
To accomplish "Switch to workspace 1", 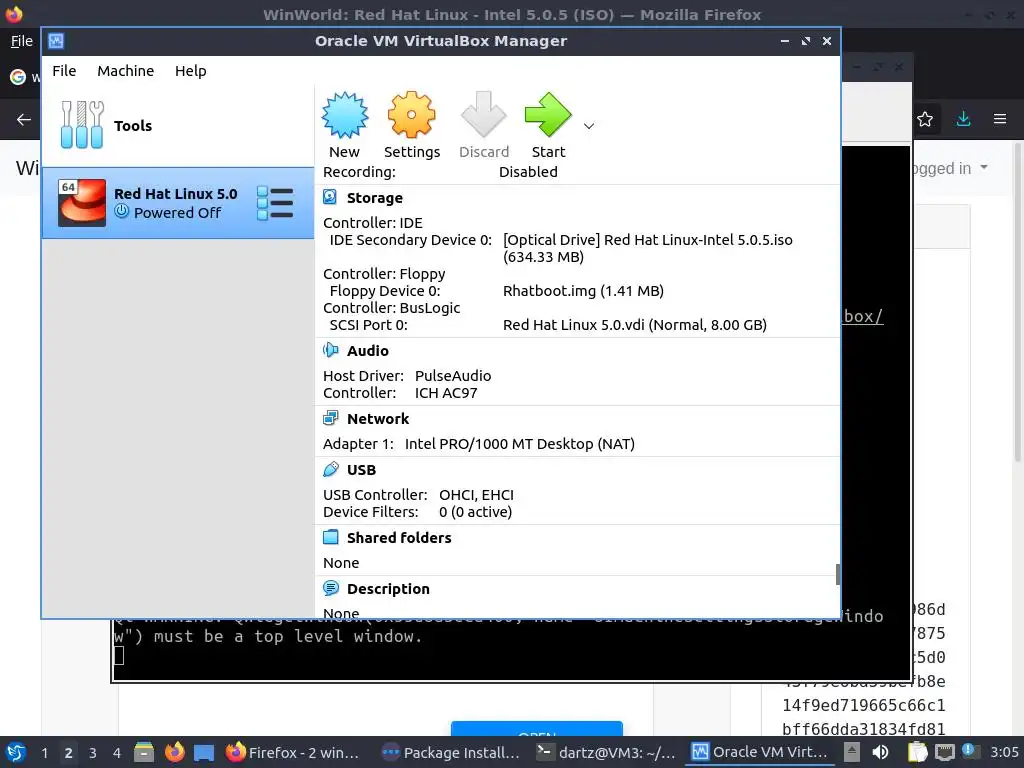I will tap(44, 753).
